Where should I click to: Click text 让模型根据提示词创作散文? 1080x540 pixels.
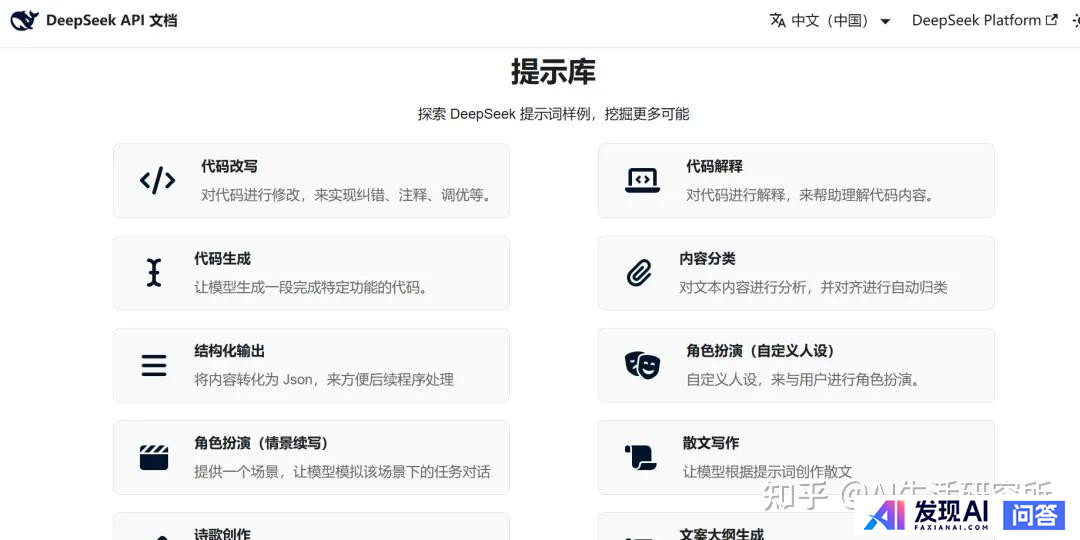pos(767,472)
